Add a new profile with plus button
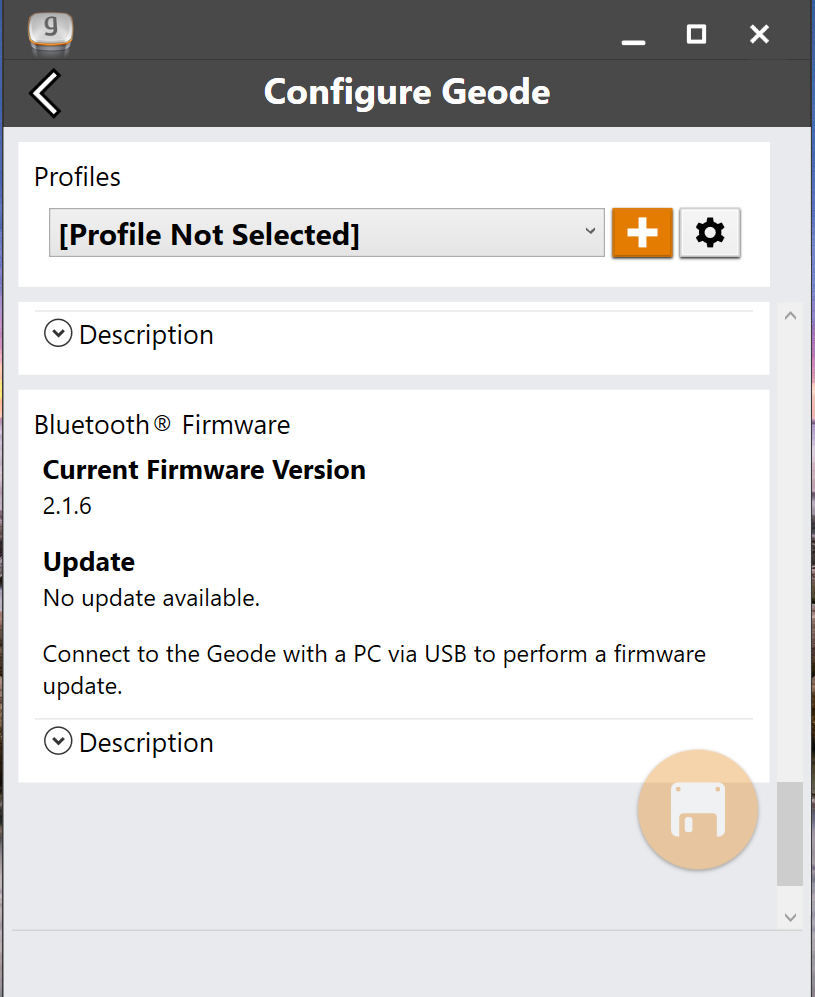The width and height of the screenshot is (815, 997). pyautogui.click(x=642, y=233)
